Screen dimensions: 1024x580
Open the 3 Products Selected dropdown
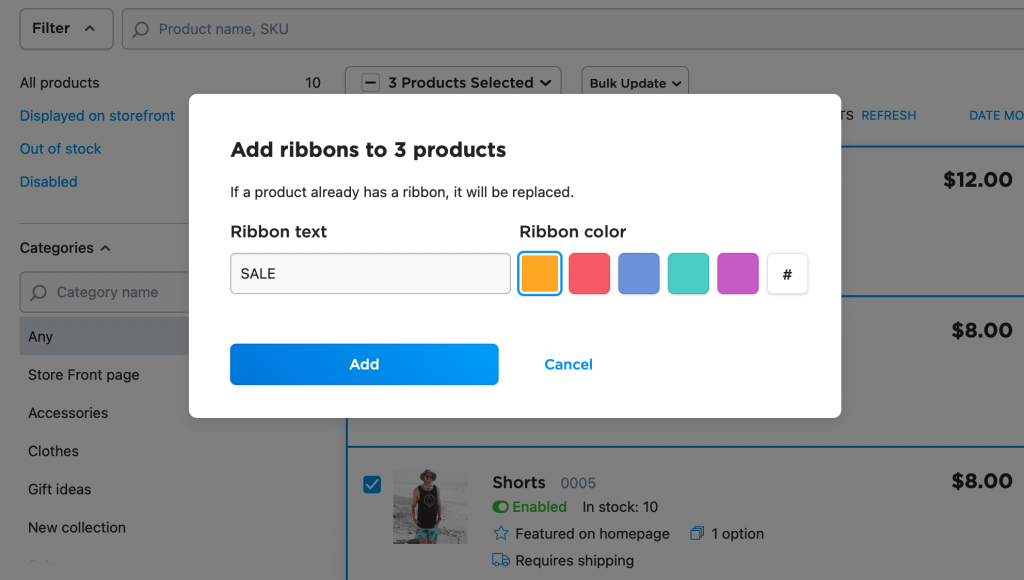pos(453,83)
